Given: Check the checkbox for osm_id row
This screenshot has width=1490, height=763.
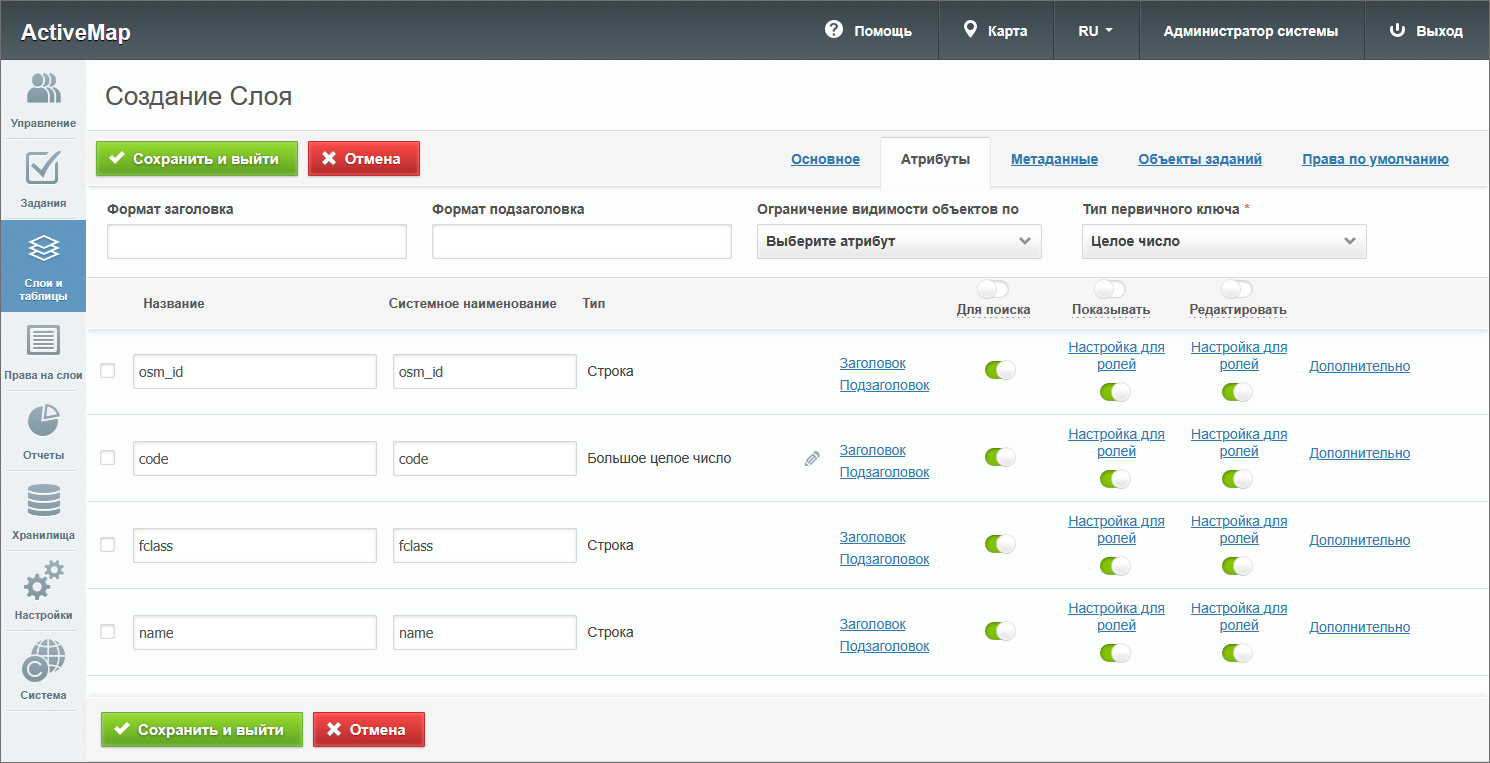Looking at the screenshot, I should pos(108,371).
